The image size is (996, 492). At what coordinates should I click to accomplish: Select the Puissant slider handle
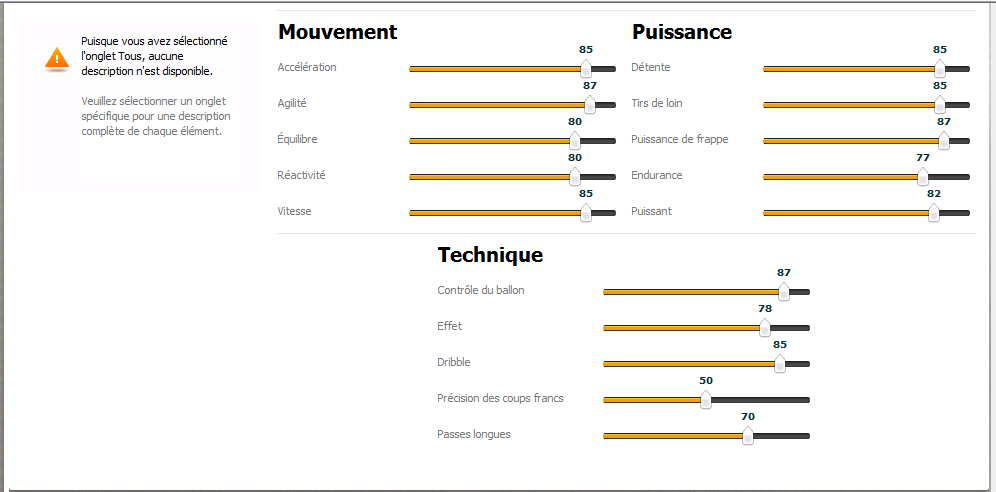point(933,213)
